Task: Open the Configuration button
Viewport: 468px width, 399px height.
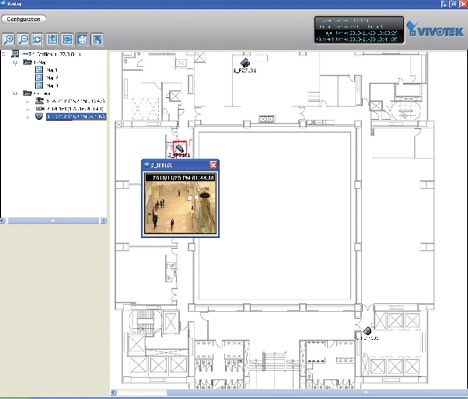Action: click(24, 19)
